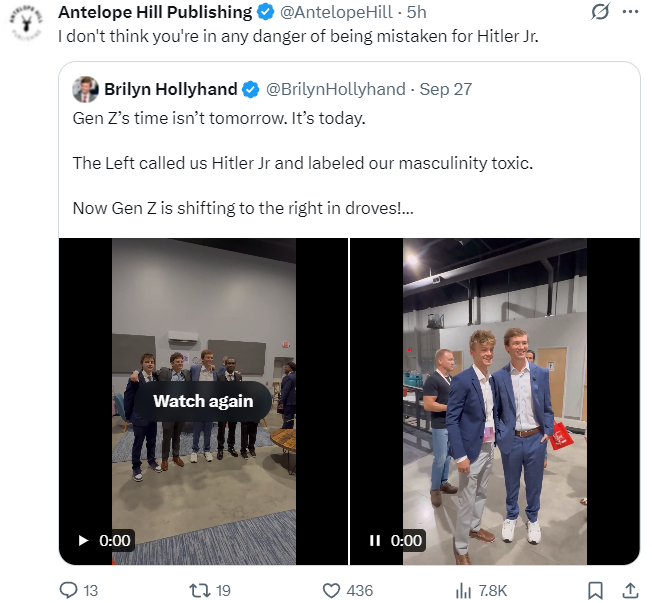The width and height of the screenshot is (652, 603).
Task: Share the post via upload icon
Action: click(630, 590)
